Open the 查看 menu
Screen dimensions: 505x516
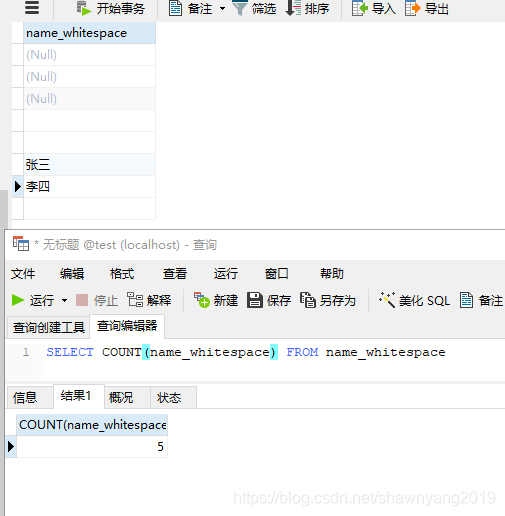coord(175,274)
